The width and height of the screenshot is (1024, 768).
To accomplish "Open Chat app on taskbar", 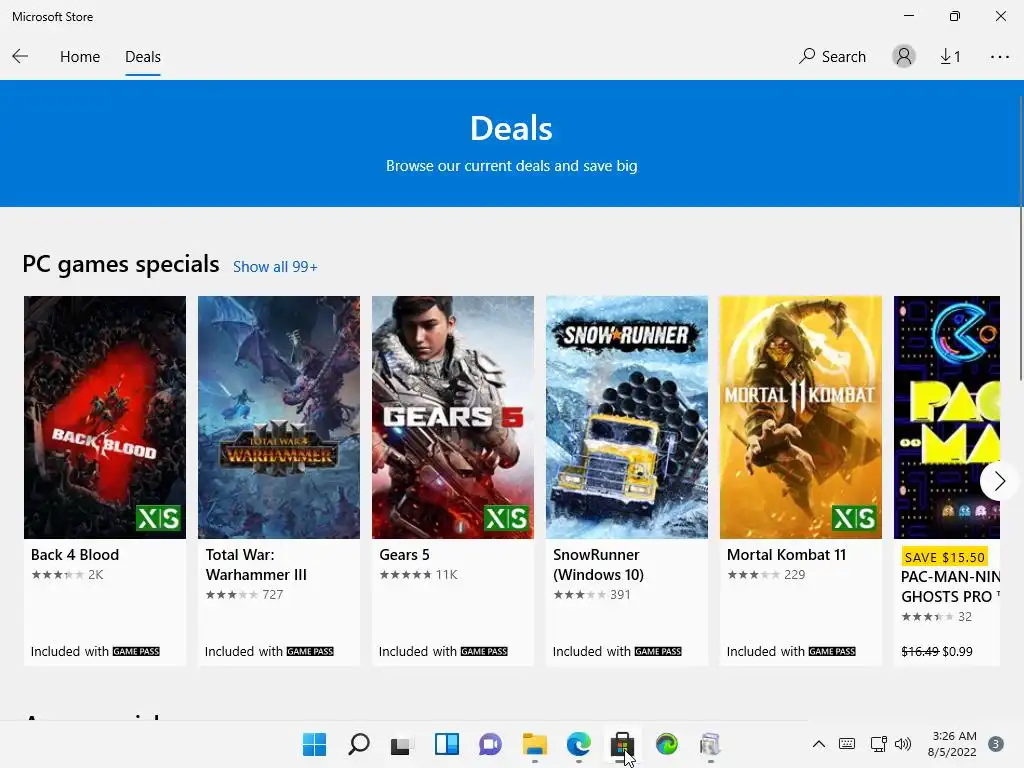I will coord(490,744).
